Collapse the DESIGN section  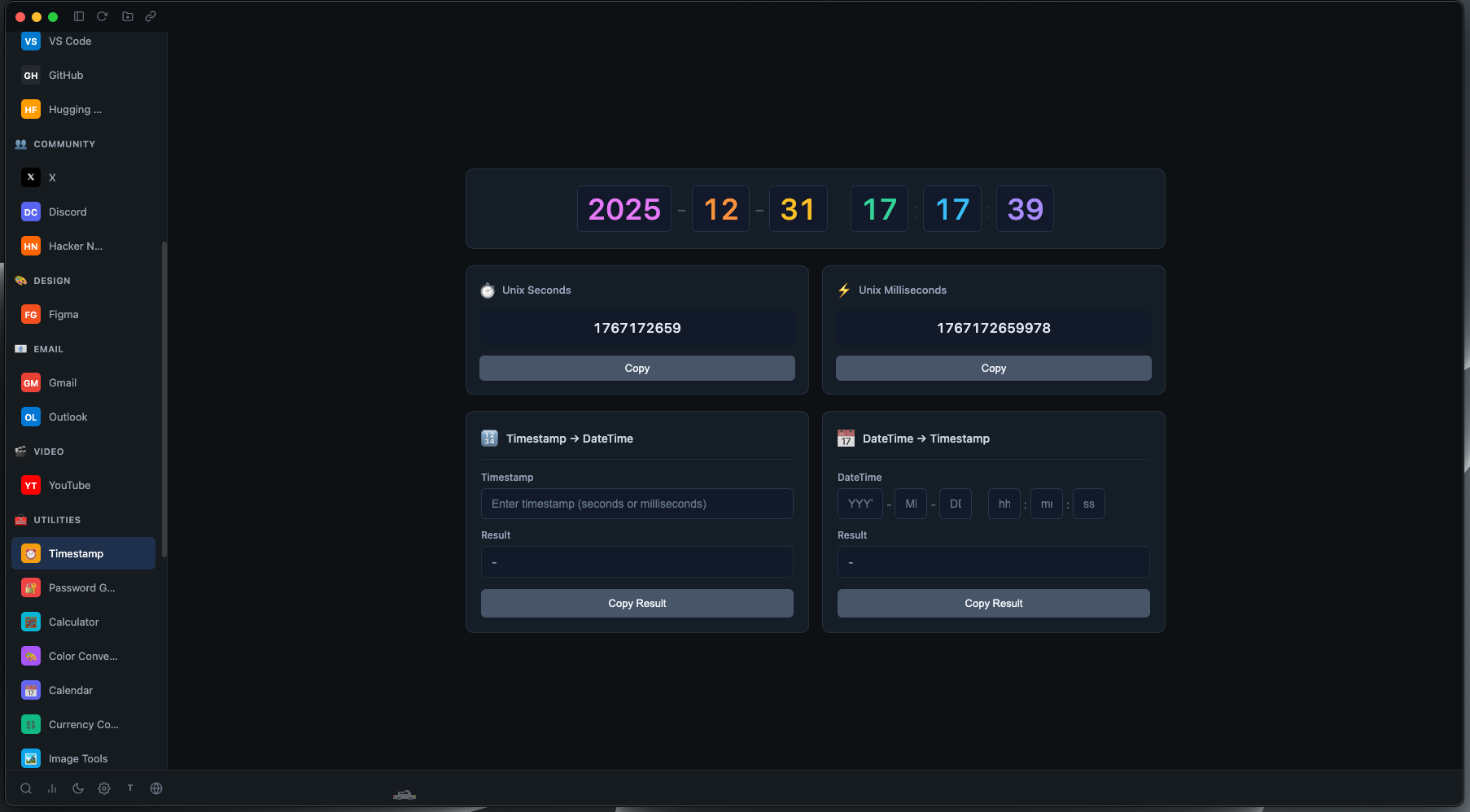pos(52,281)
